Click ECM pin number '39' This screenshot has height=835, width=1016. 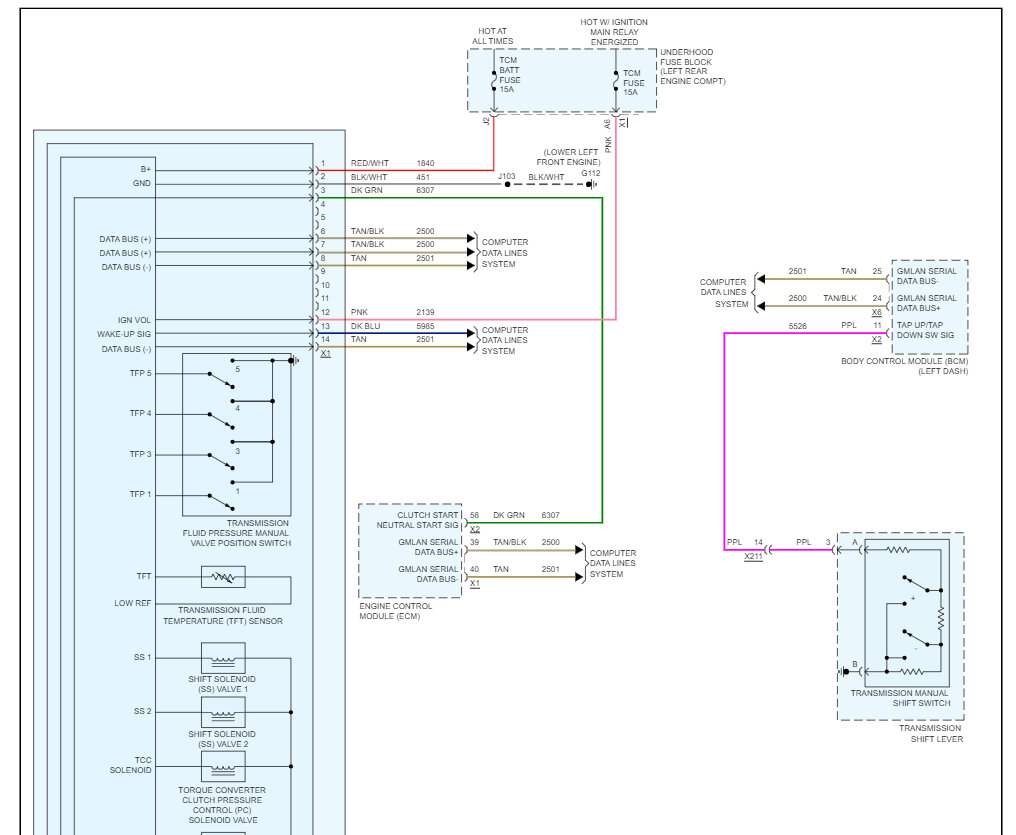[x=474, y=542]
